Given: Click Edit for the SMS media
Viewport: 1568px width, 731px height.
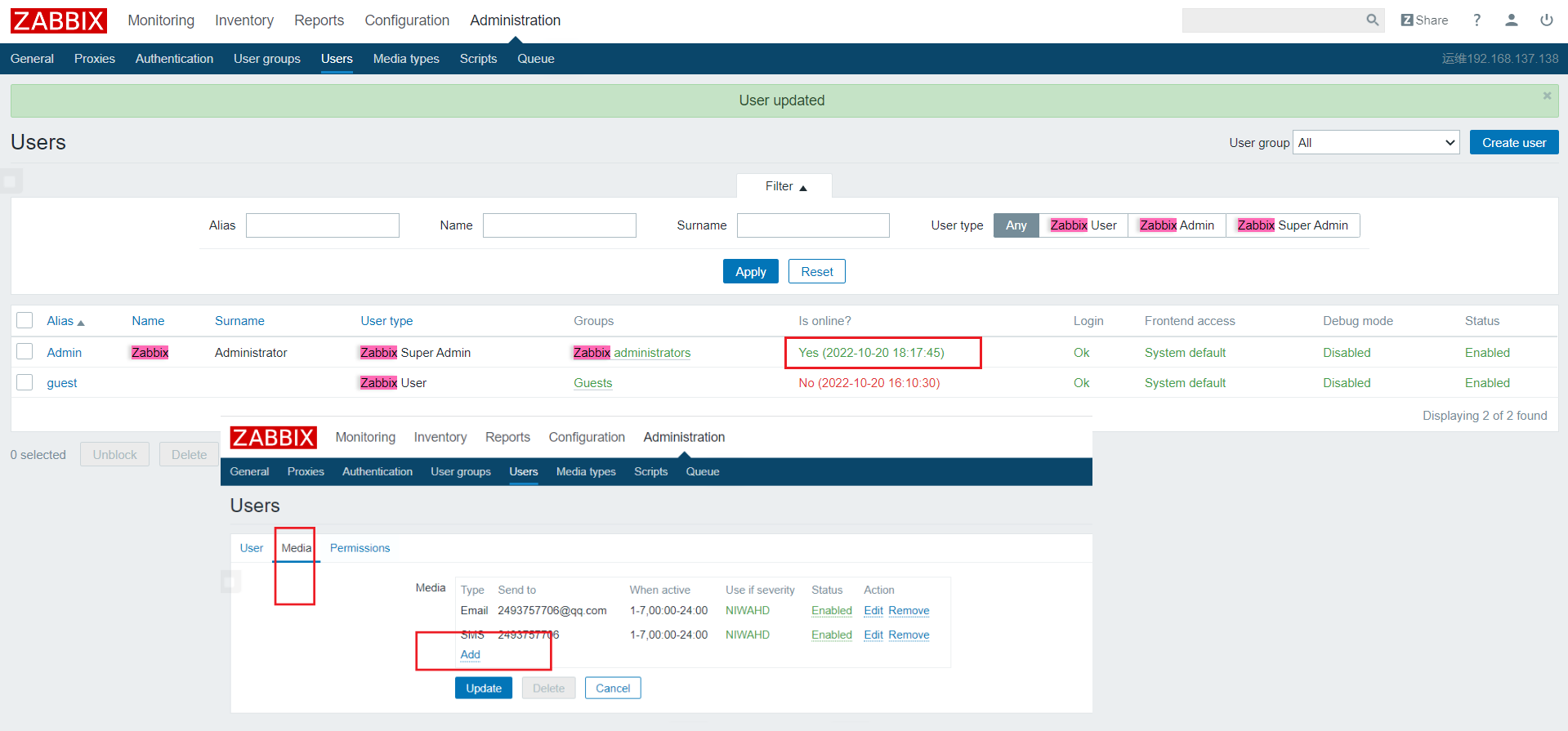Looking at the screenshot, I should [873, 635].
